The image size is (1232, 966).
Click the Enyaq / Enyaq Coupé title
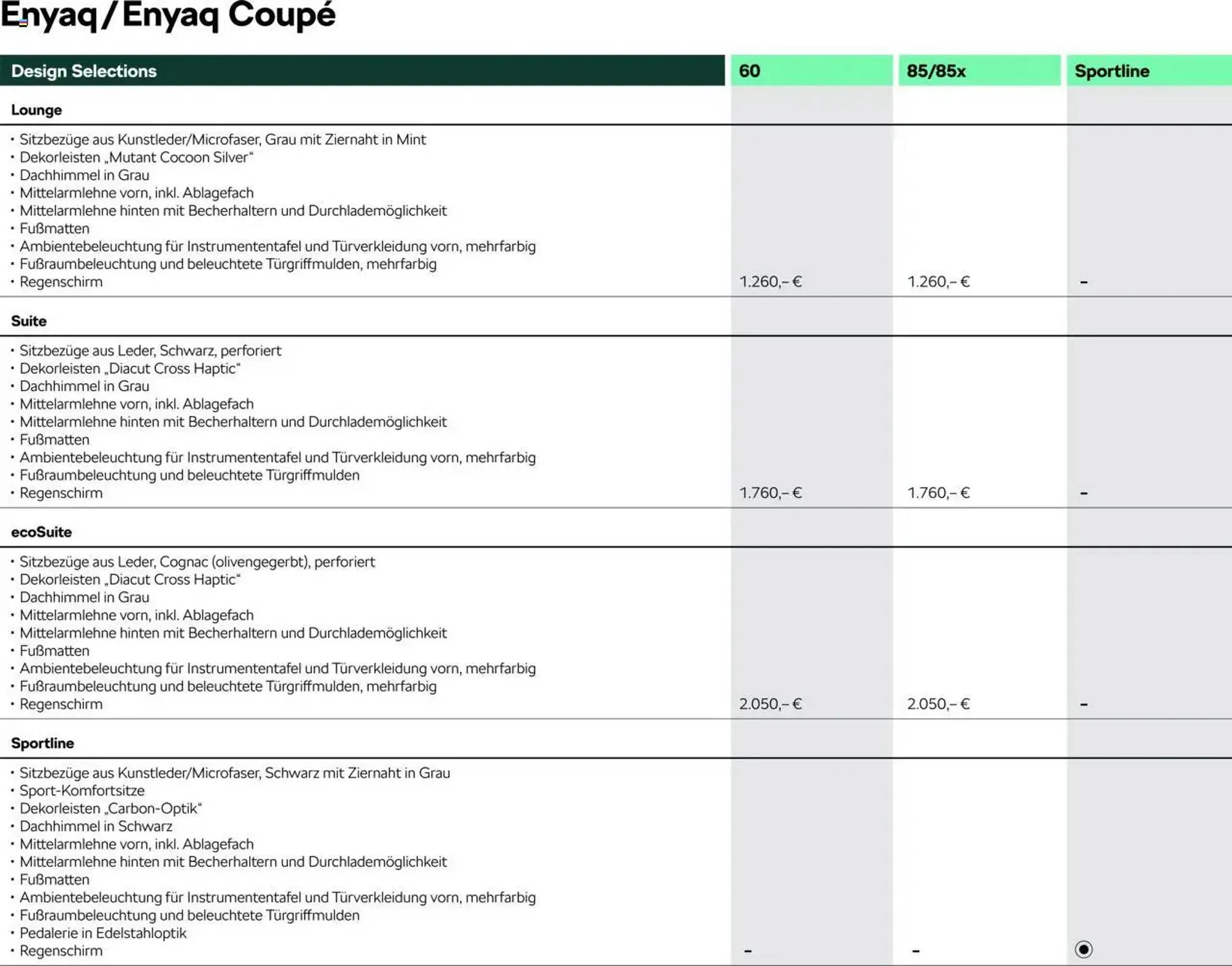click(x=168, y=15)
